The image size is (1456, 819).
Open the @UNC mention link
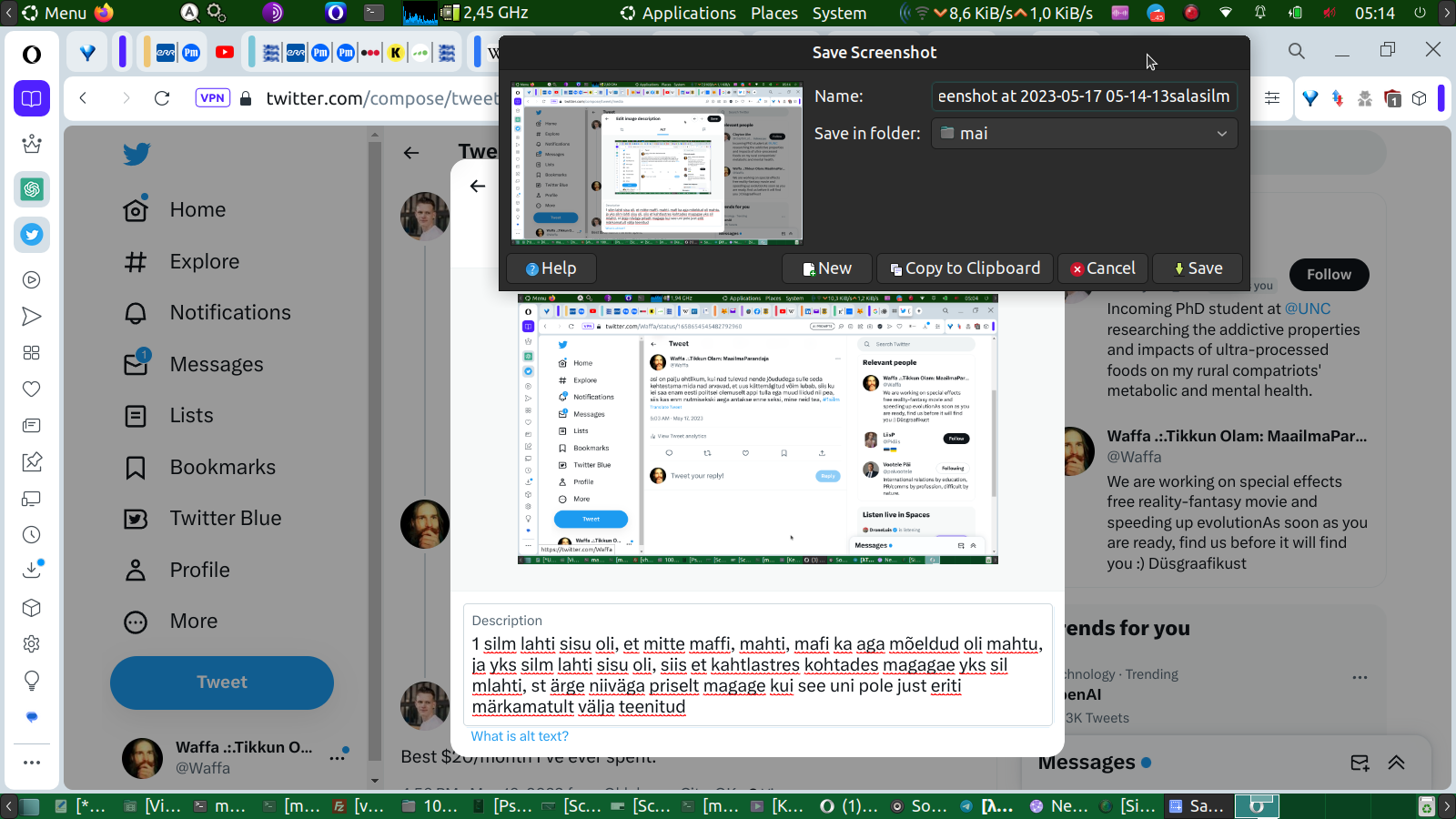click(1308, 309)
